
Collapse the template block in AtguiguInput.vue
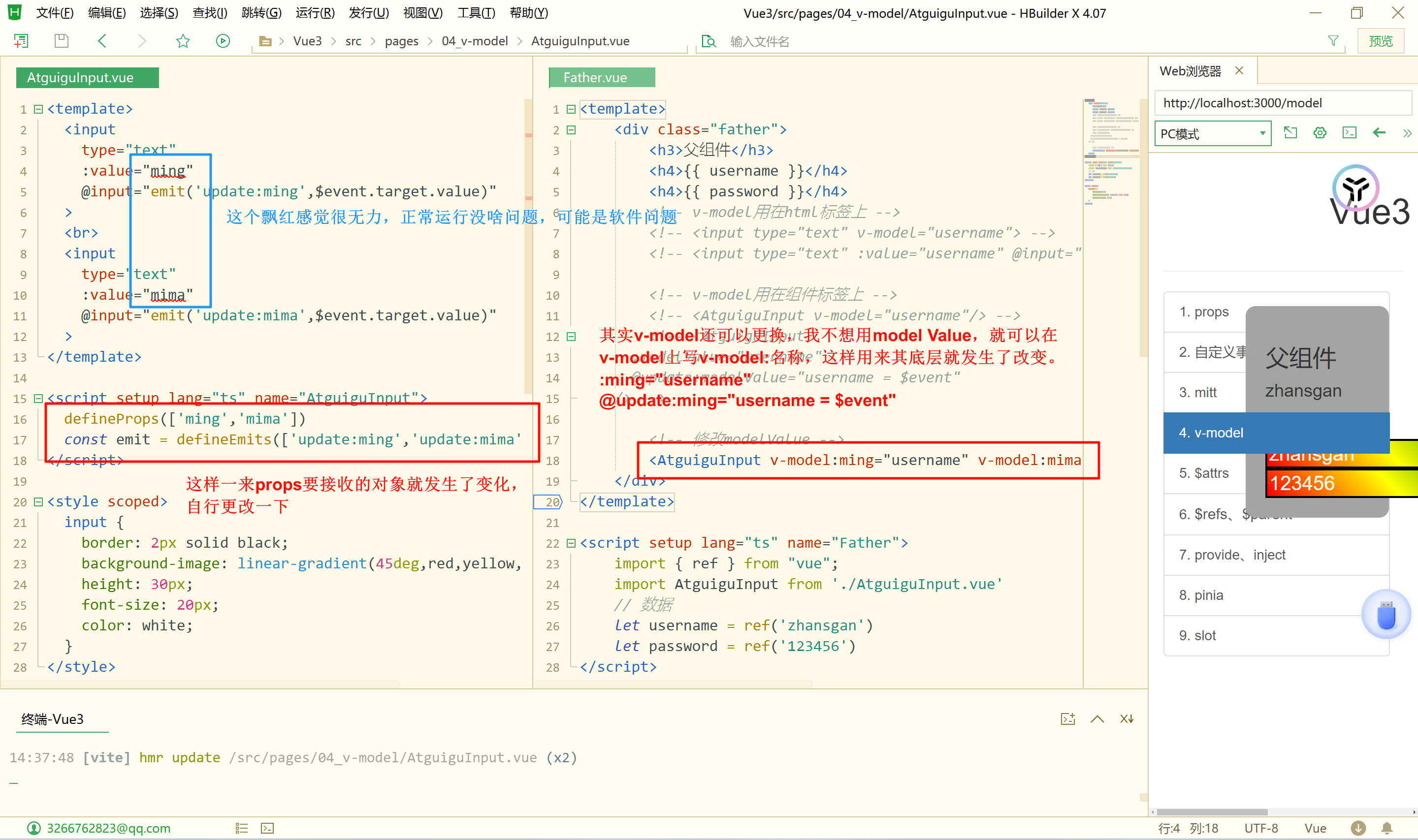[38, 109]
